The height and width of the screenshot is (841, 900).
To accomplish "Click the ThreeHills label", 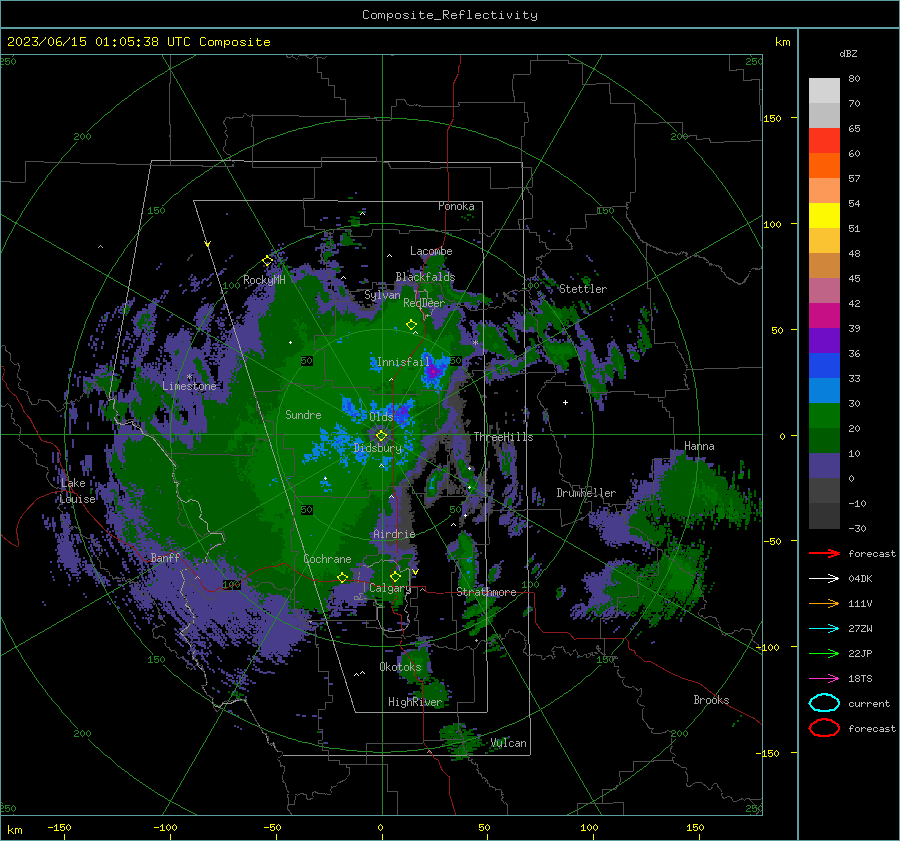I will [503, 437].
